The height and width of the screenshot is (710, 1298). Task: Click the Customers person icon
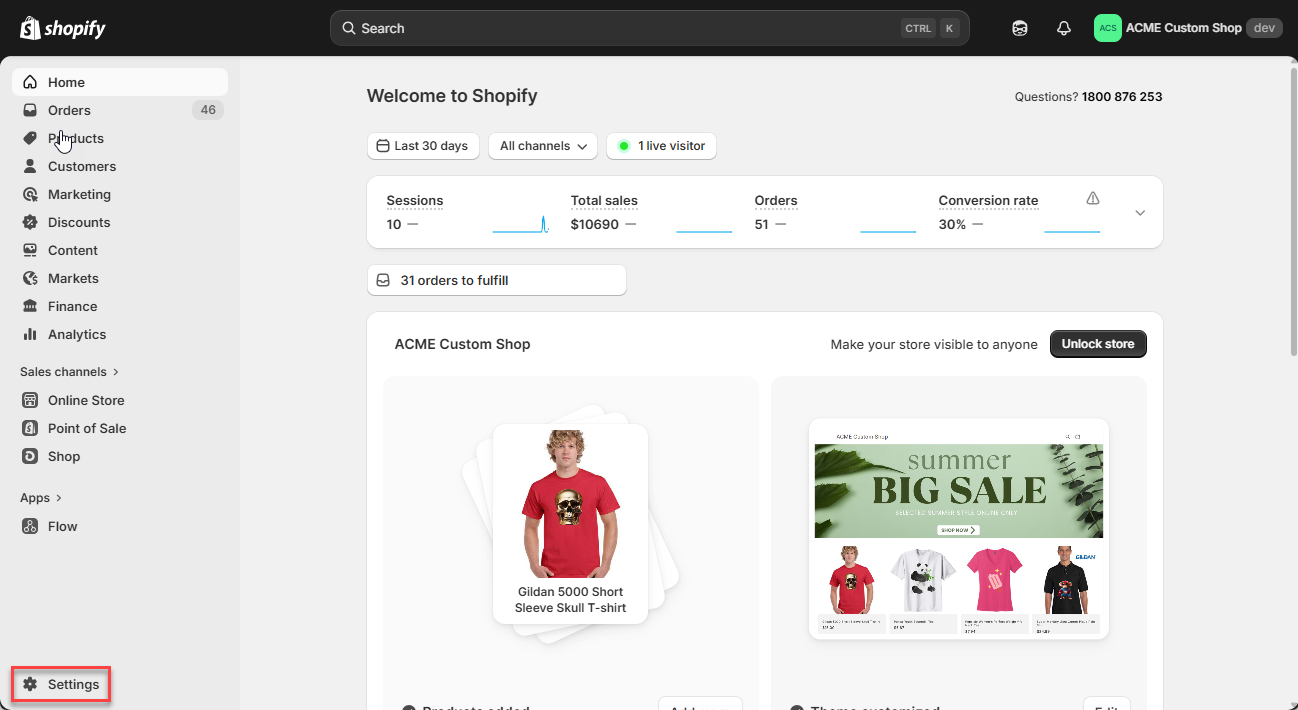tap(30, 166)
